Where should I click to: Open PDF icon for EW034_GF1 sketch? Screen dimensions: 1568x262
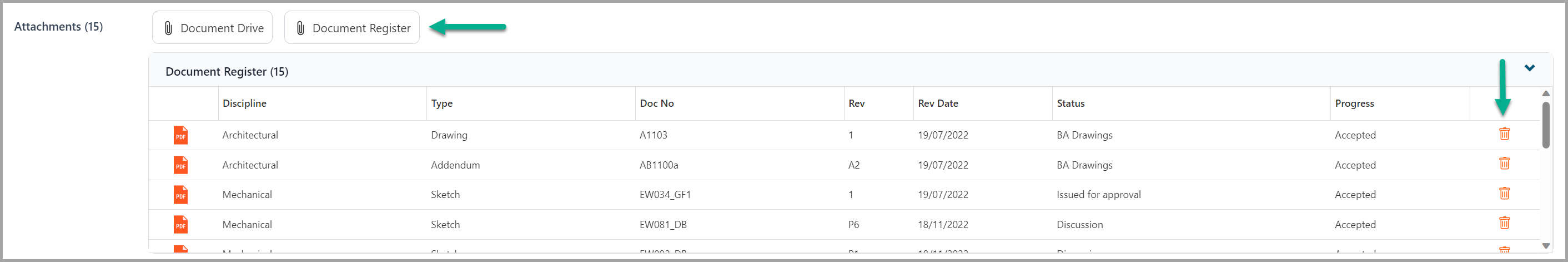pyautogui.click(x=181, y=195)
